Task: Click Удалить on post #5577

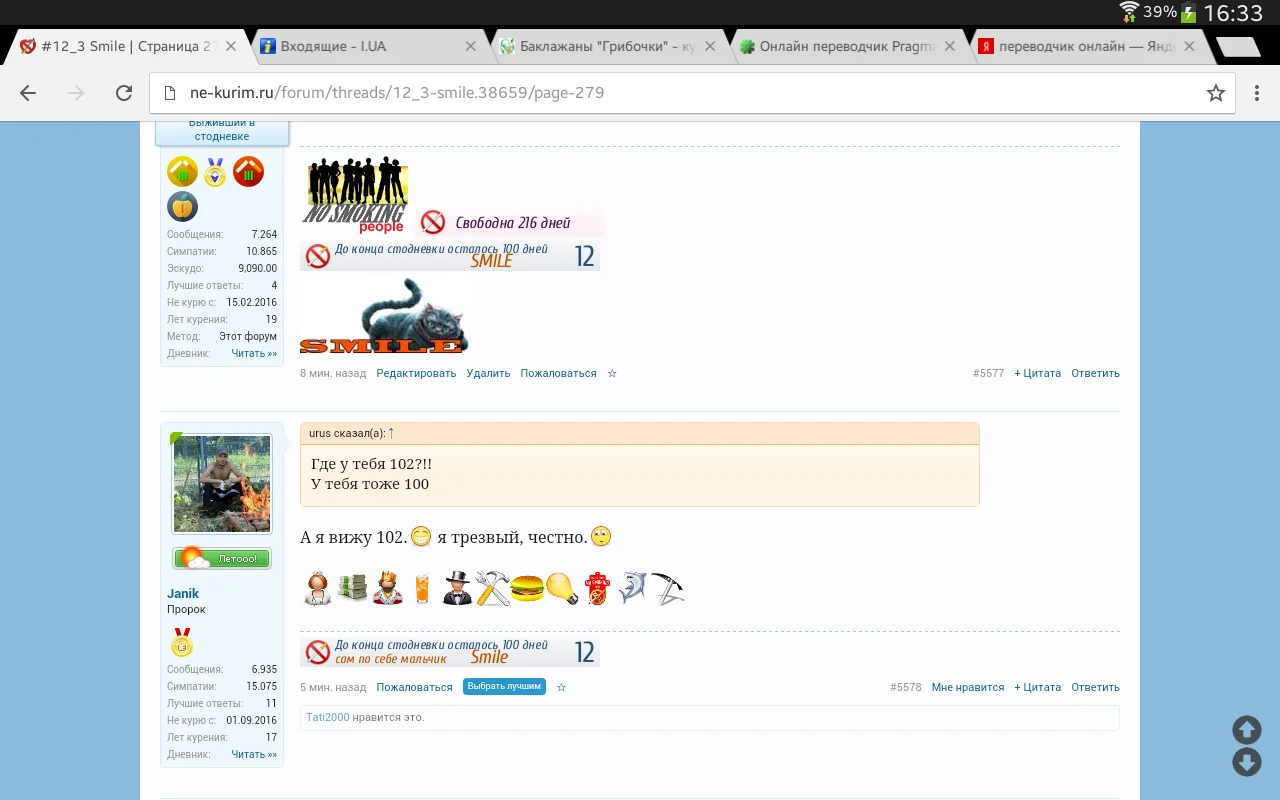Action: click(488, 373)
